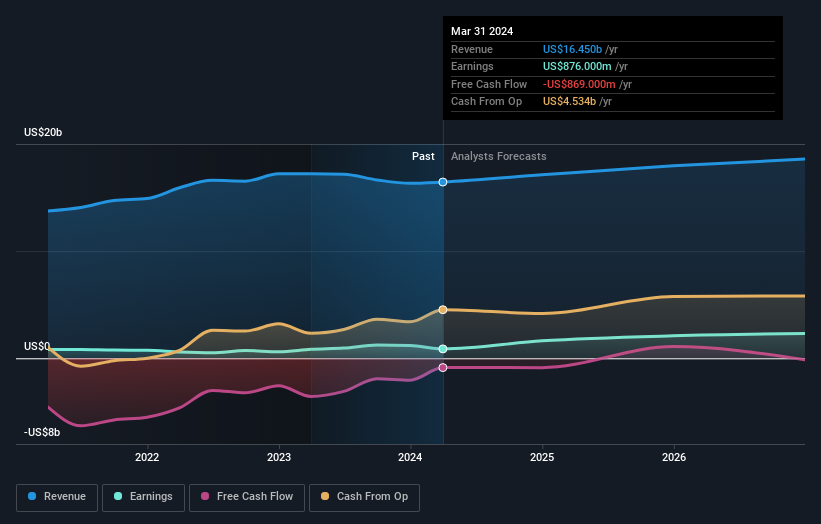Select the 2026 label on the x-axis
This screenshot has width=821, height=524.
(674, 457)
